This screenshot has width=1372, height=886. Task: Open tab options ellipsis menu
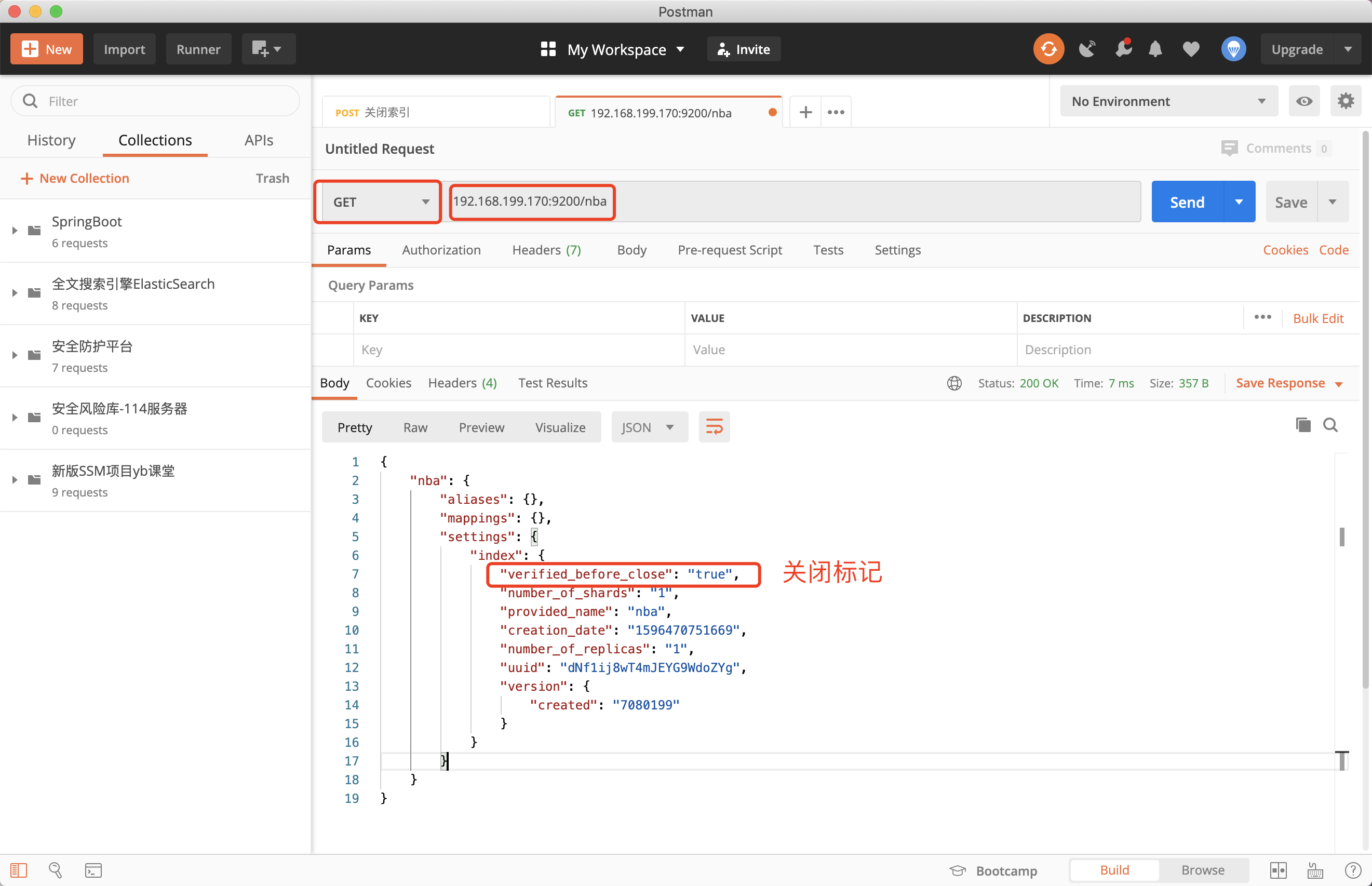point(836,112)
